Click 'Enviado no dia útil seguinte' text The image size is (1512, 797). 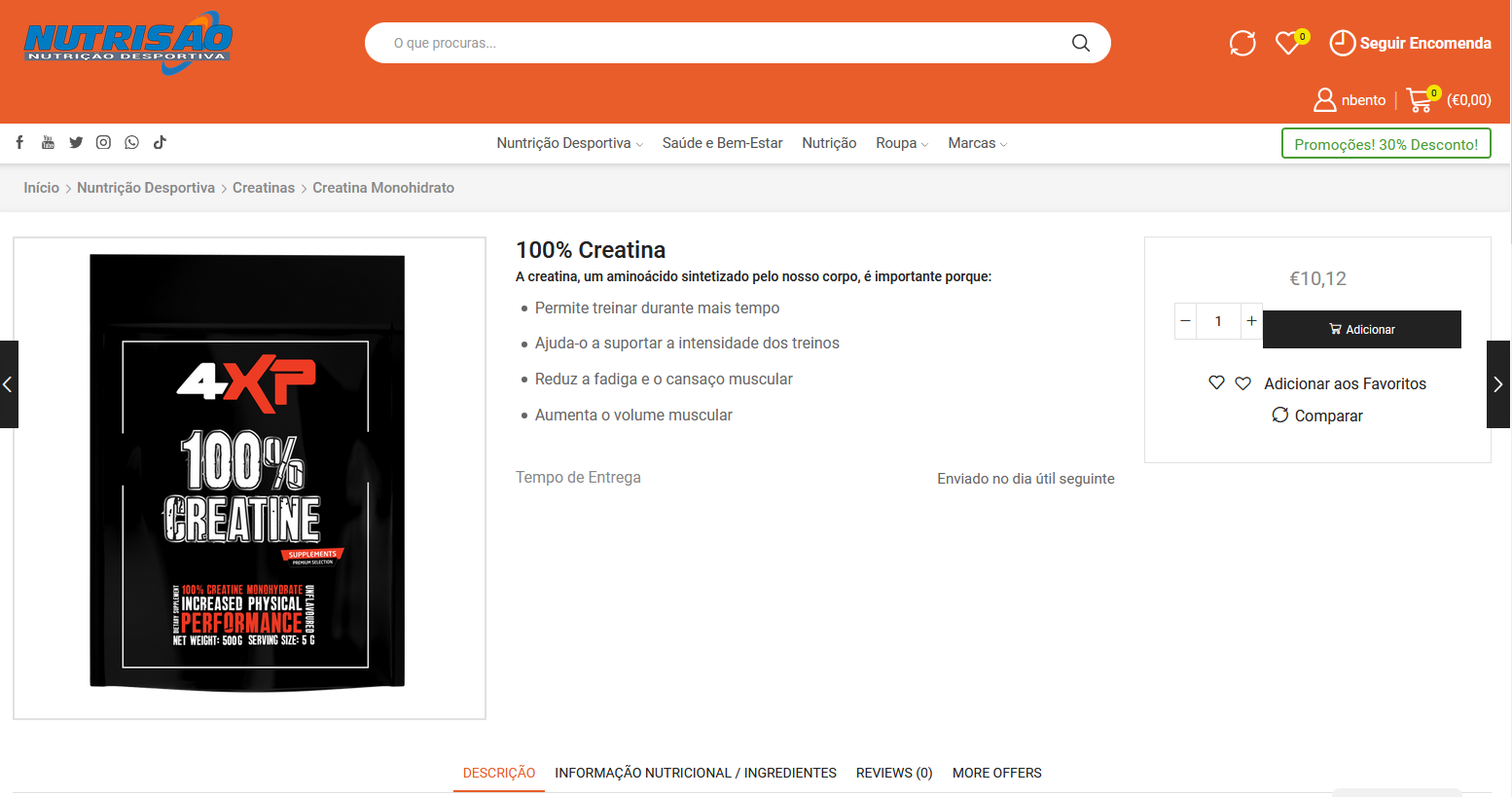click(x=1026, y=479)
